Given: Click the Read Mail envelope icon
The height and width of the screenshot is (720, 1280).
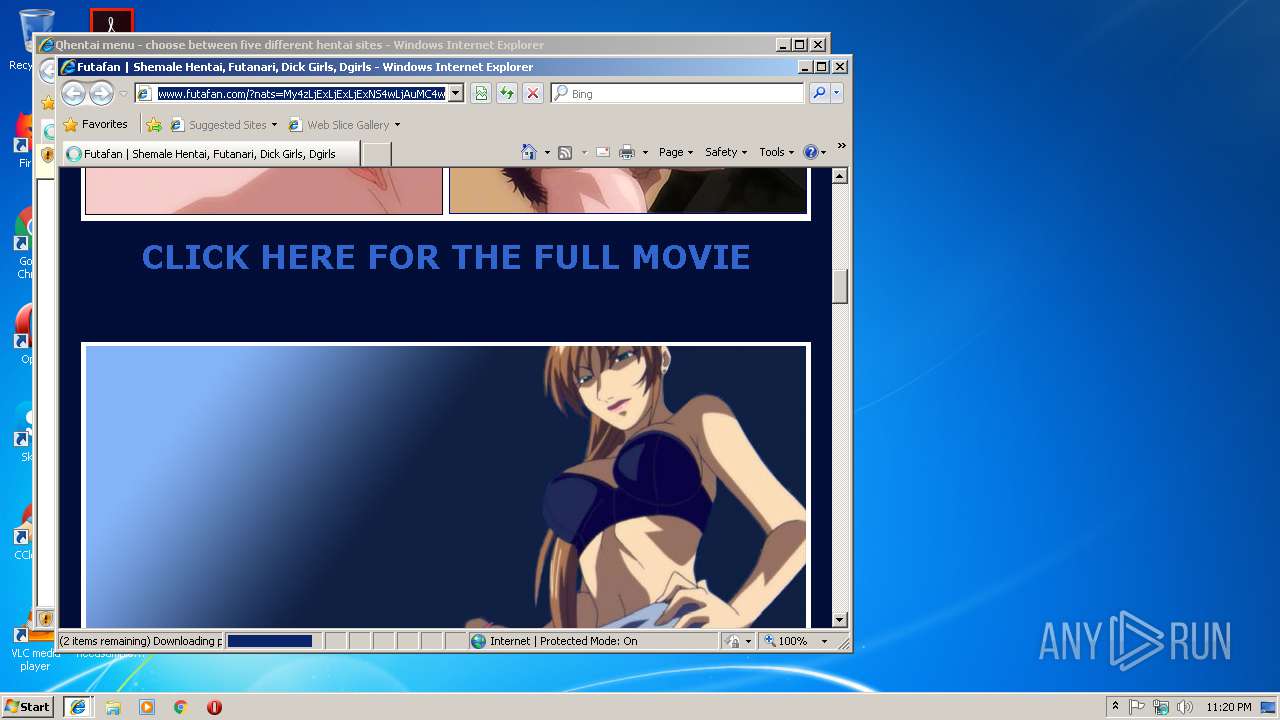Looking at the screenshot, I should pos(603,152).
